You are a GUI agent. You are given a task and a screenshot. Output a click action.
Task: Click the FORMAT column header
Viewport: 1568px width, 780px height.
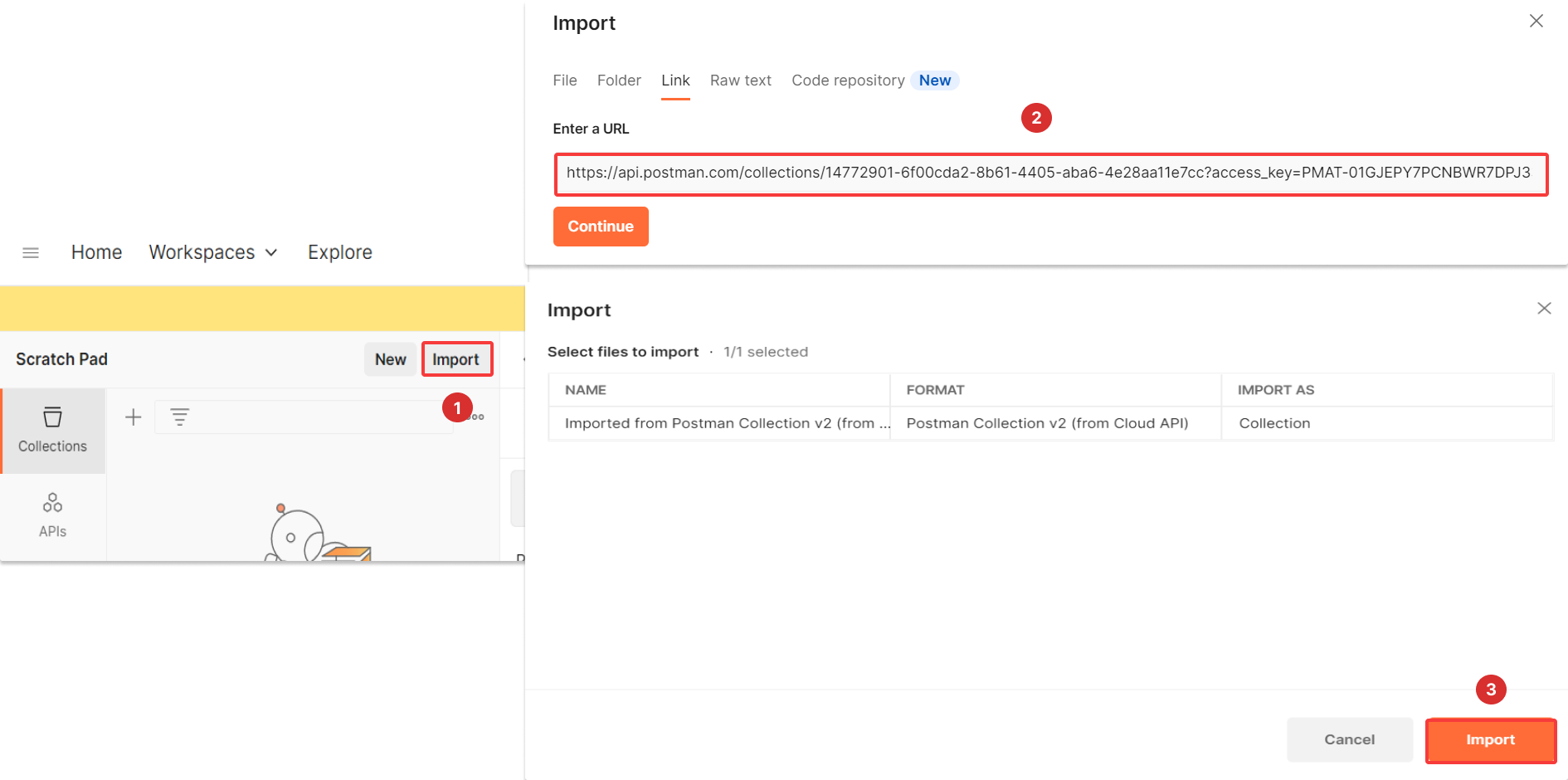936,390
